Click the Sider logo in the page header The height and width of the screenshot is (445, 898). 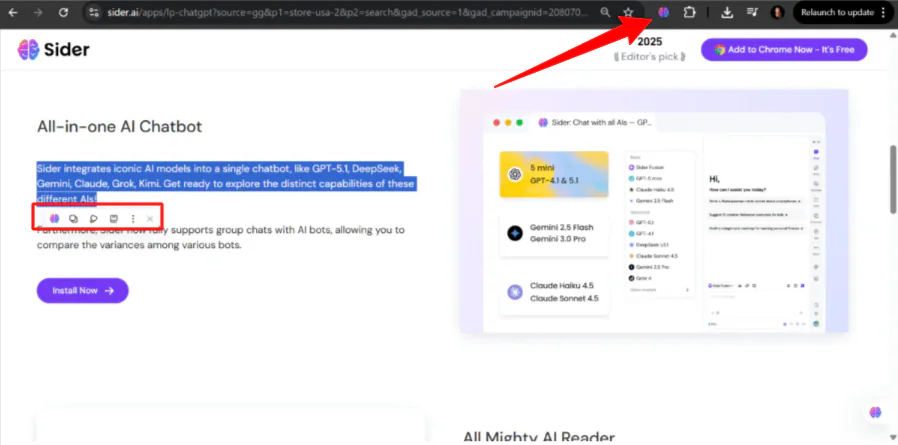(53, 50)
